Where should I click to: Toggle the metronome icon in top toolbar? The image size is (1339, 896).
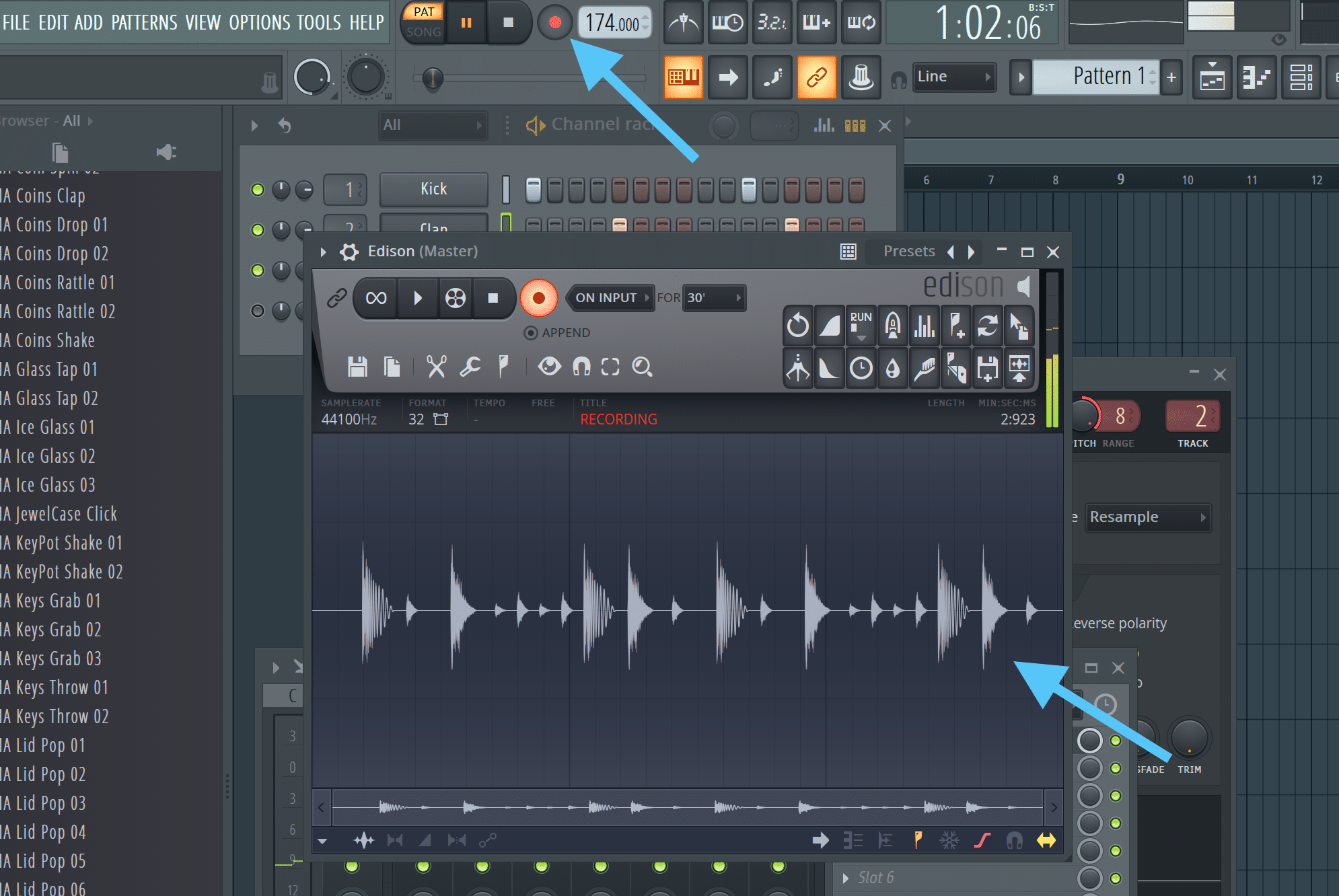[x=684, y=22]
